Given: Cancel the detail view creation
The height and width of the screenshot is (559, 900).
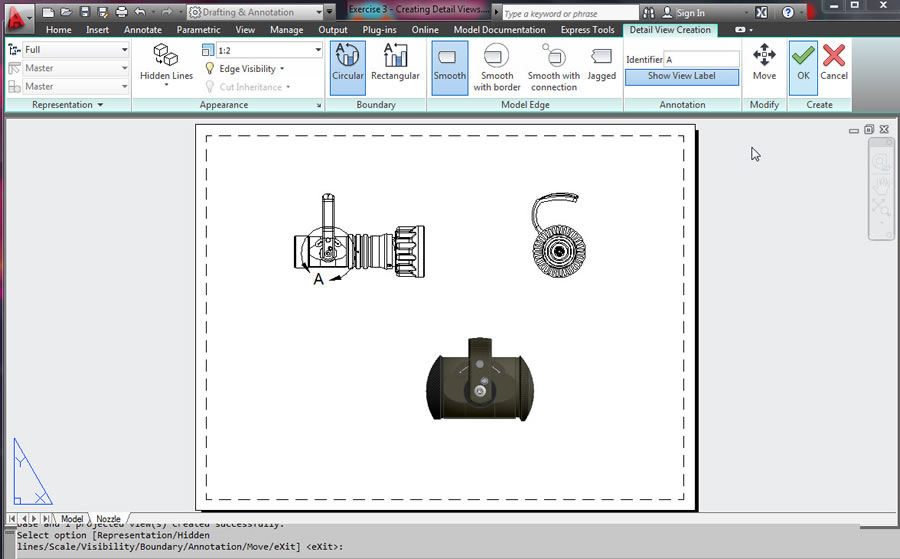Looking at the screenshot, I should (834, 63).
